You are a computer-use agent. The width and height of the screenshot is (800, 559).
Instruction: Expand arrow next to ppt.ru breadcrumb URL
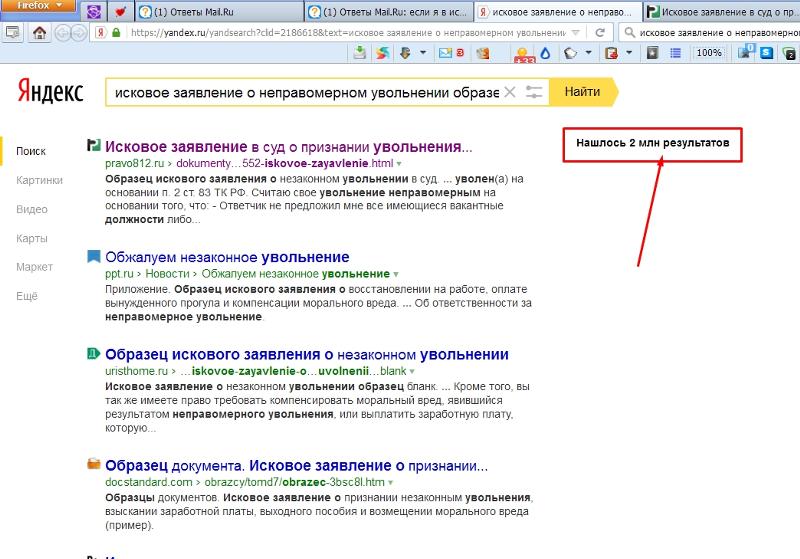pyautogui.click(x=396, y=274)
